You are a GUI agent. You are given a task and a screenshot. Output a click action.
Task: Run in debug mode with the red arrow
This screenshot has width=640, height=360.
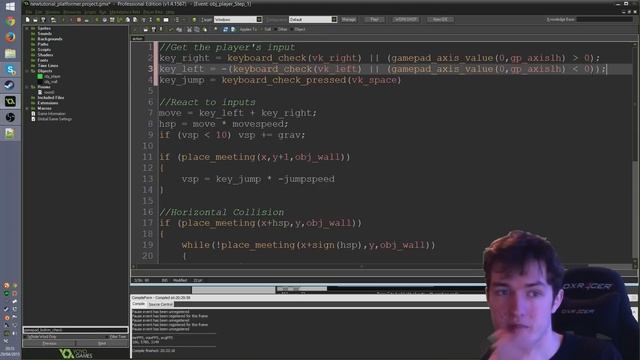[71, 20]
